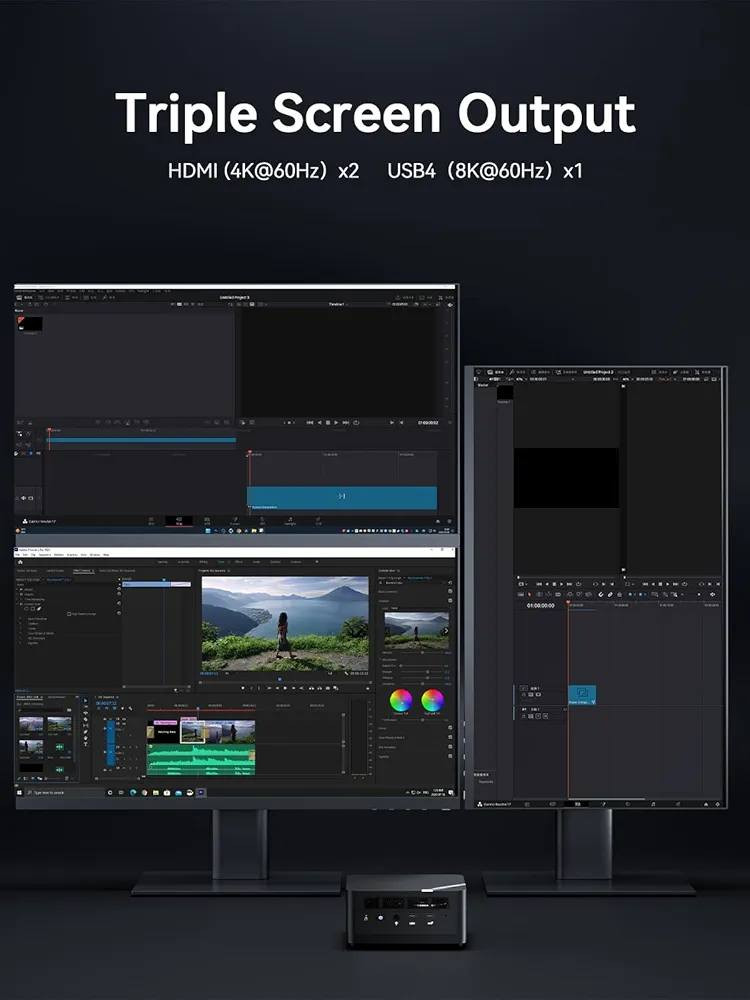Click the 01:00:00:00 timecode on the vertical monitor

540,605
